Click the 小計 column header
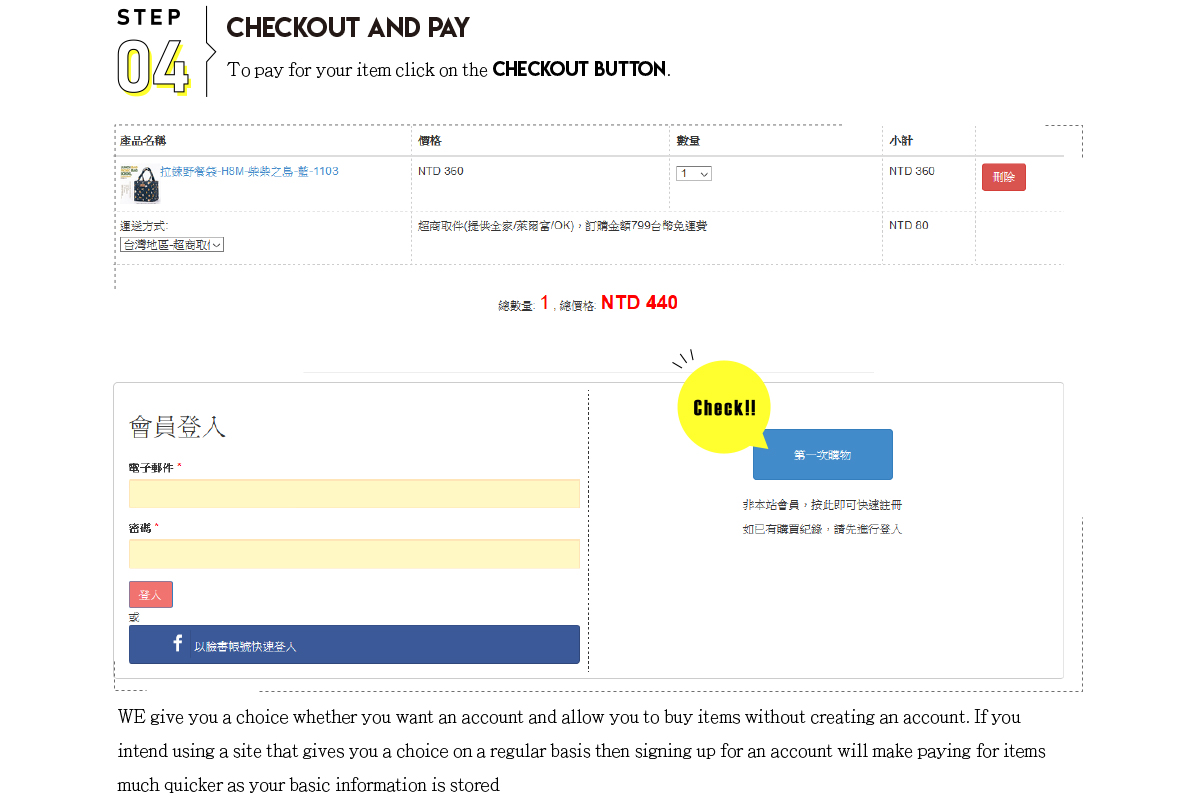Image resolution: width=1200 pixels, height=802 pixels. (x=901, y=141)
